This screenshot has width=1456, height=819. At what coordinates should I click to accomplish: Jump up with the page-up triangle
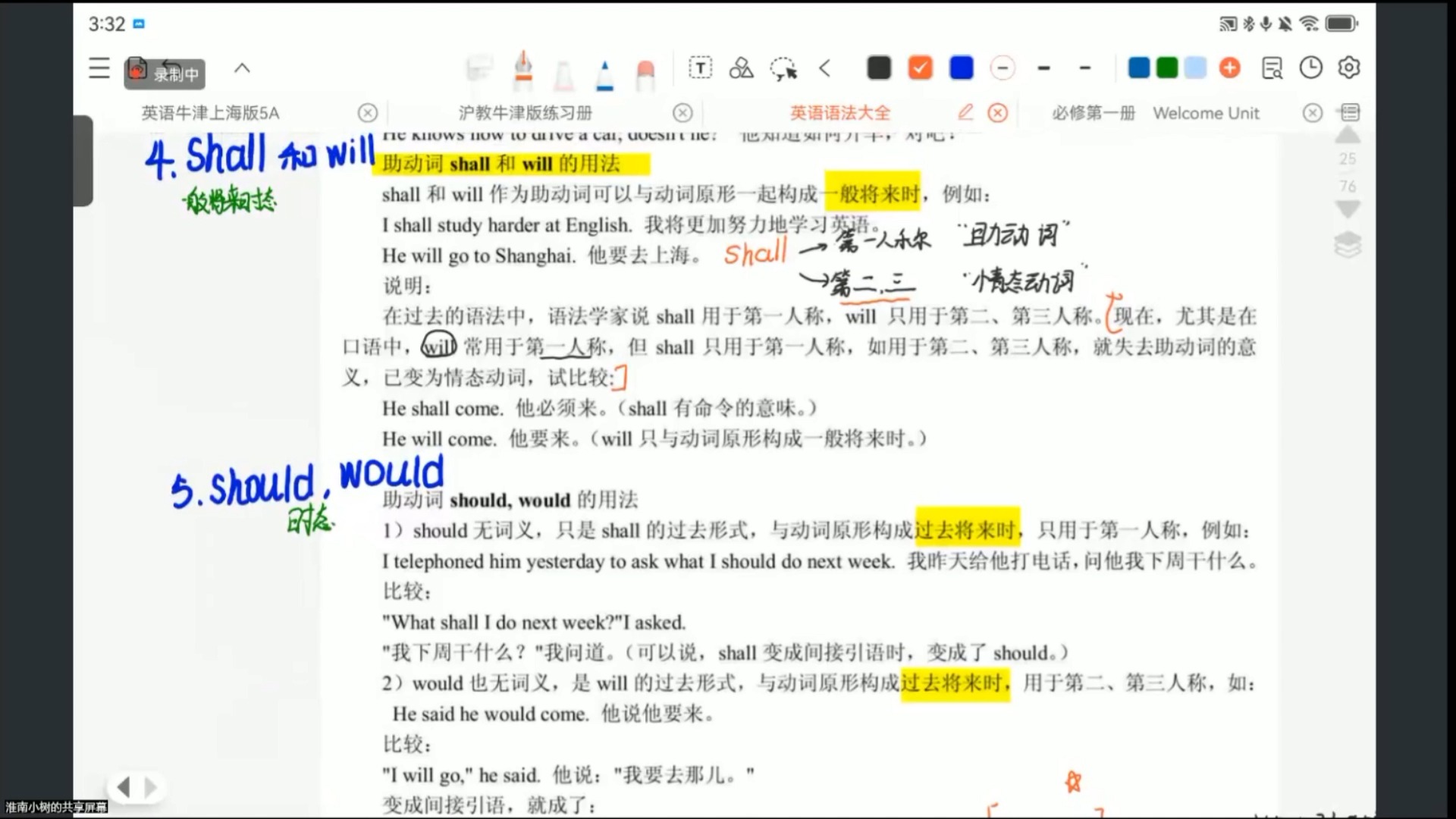click(x=1348, y=136)
